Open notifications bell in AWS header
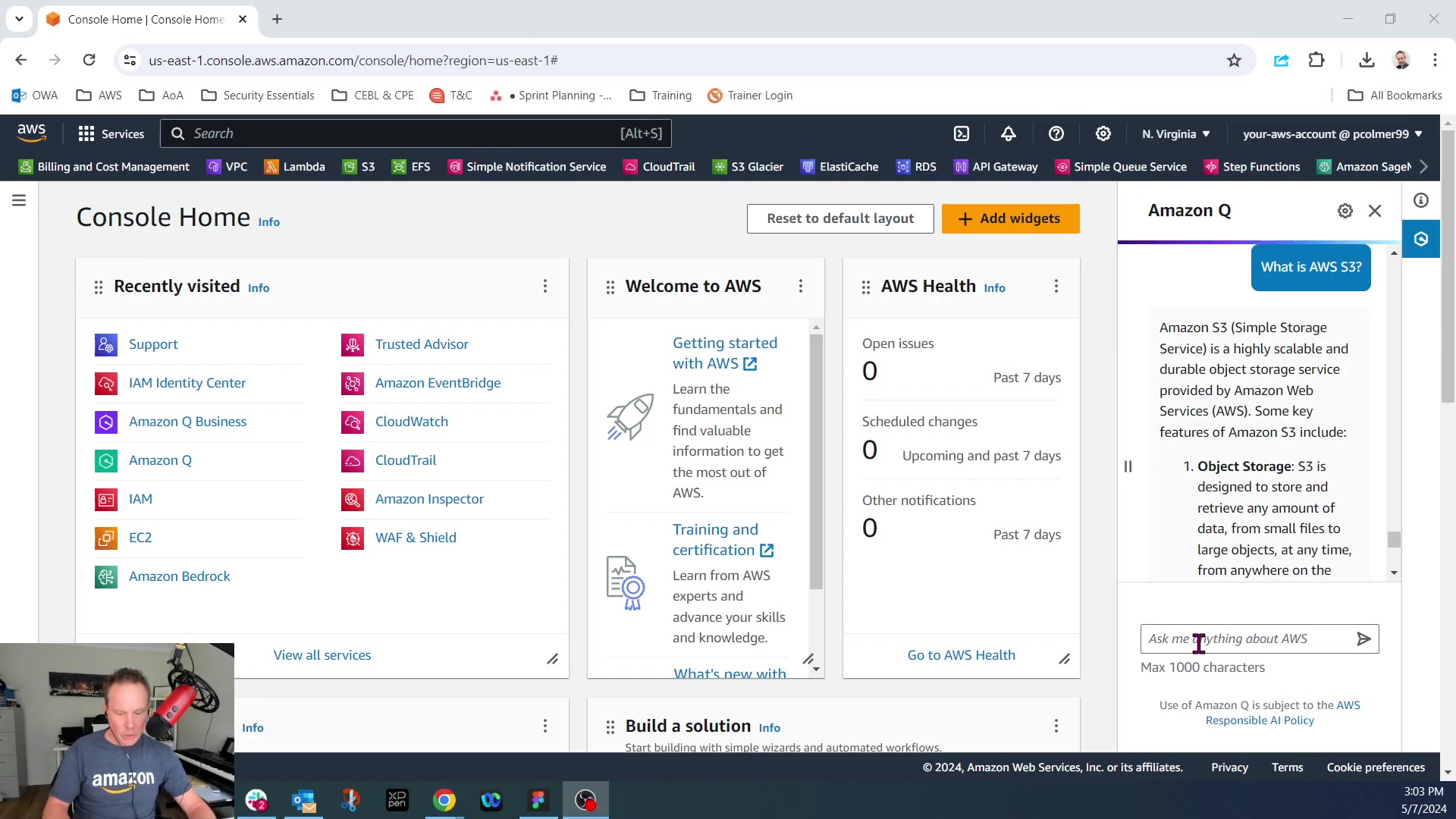Image resolution: width=1456 pixels, height=819 pixels. [x=1009, y=133]
